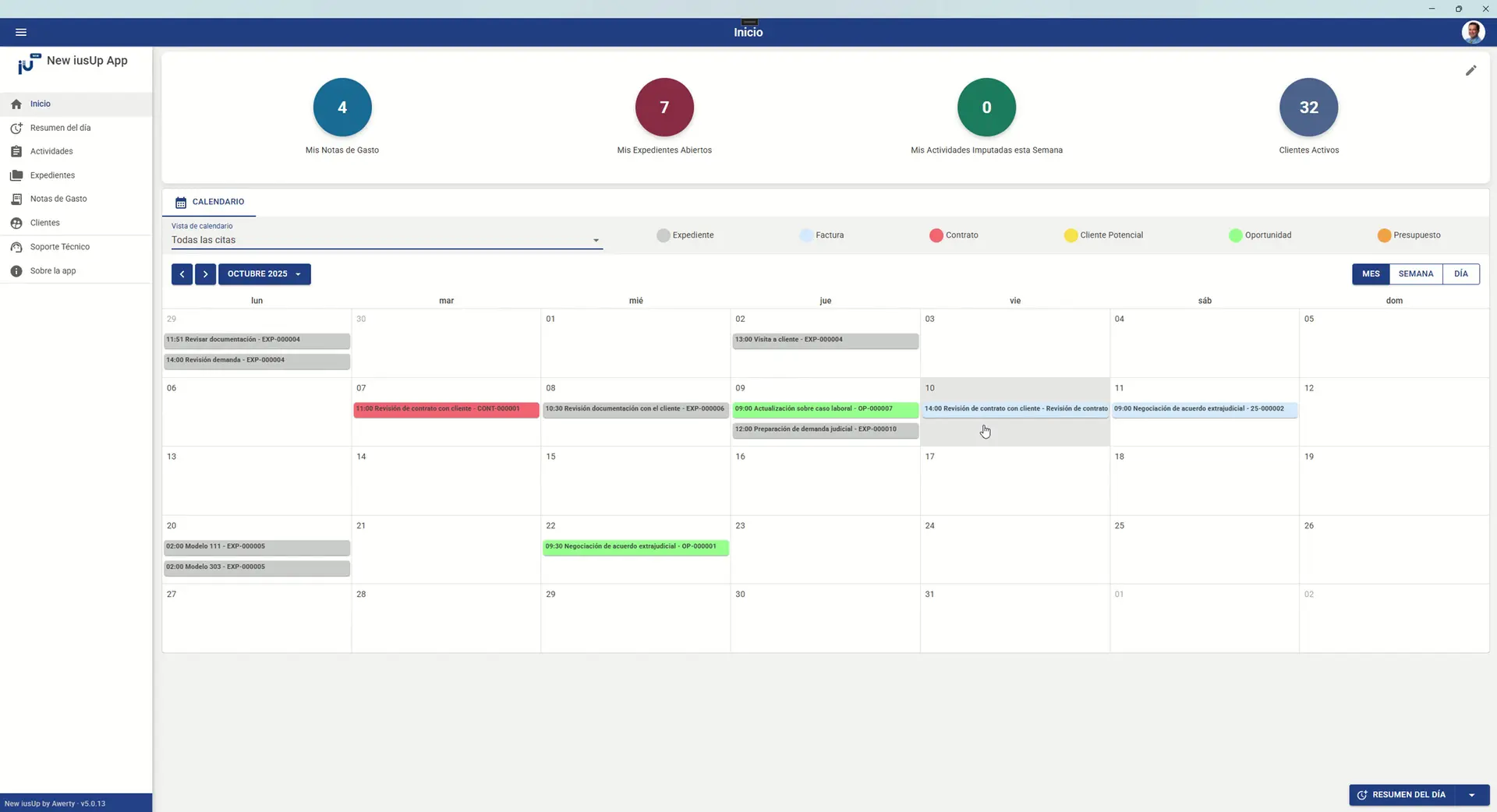Go to previous month arrow
This screenshot has height=812, width=1497.
pos(182,274)
